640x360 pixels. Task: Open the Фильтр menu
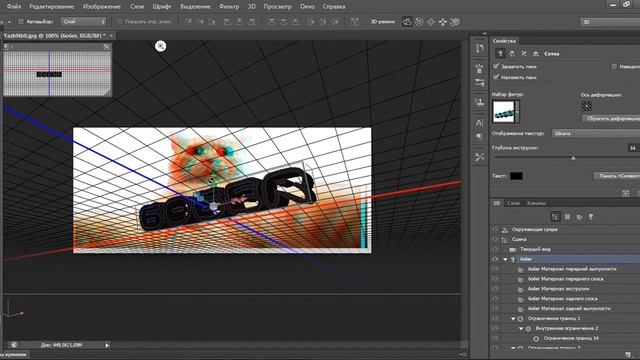pos(229,7)
